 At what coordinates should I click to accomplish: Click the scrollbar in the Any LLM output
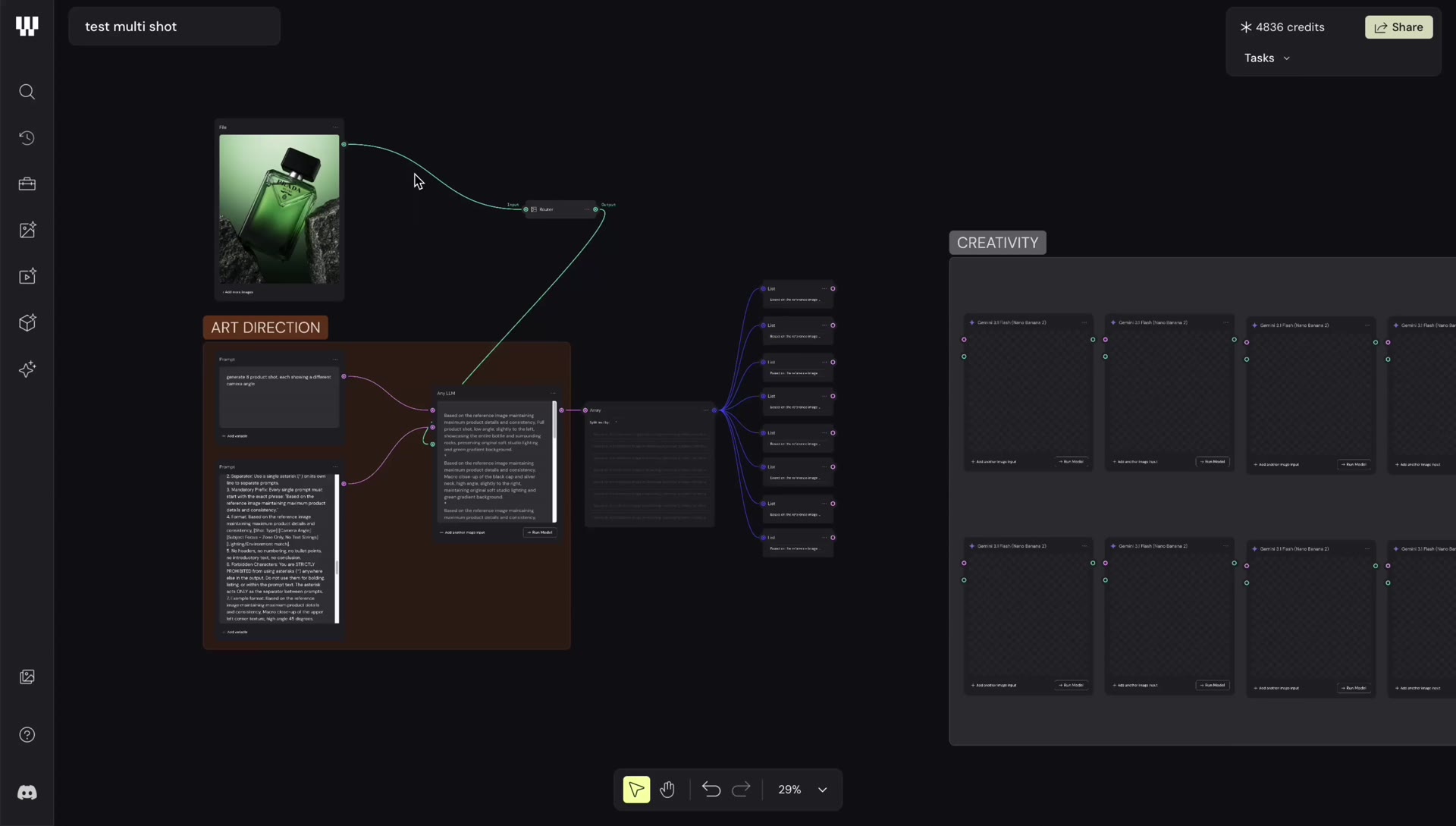[554, 461]
